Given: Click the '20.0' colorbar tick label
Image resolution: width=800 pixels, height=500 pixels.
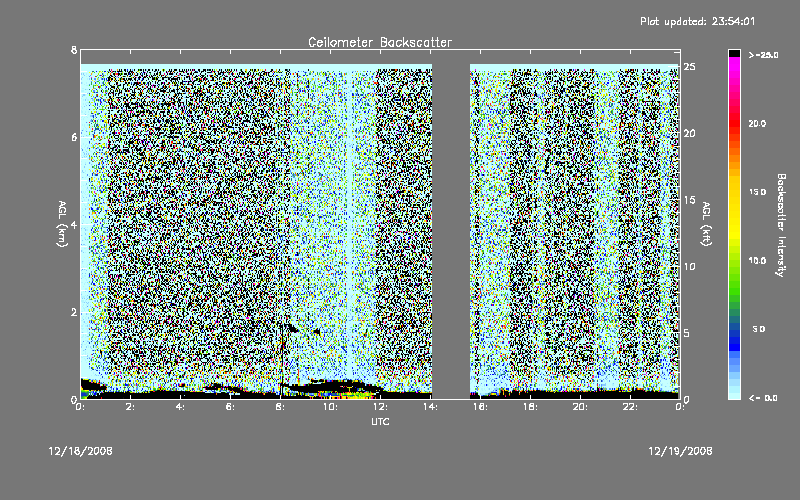Looking at the screenshot, I should [757, 123].
